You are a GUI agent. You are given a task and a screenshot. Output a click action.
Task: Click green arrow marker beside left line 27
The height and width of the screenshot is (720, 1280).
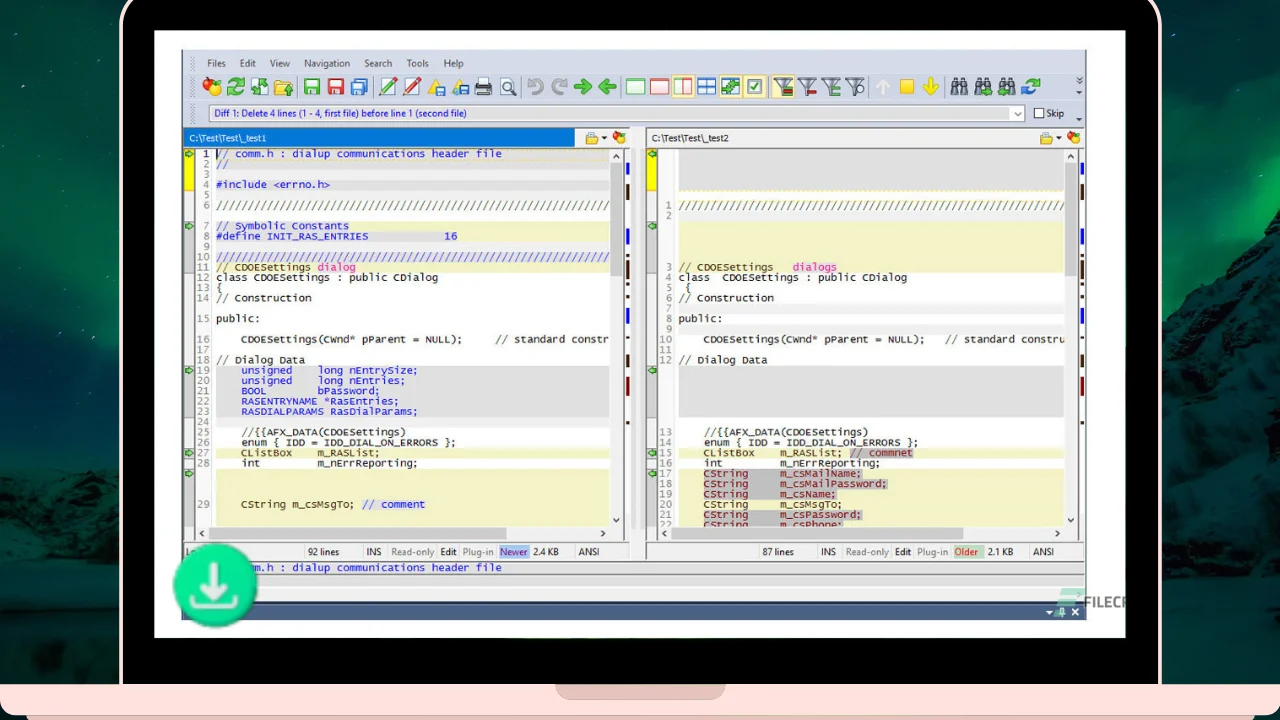point(189,453)
